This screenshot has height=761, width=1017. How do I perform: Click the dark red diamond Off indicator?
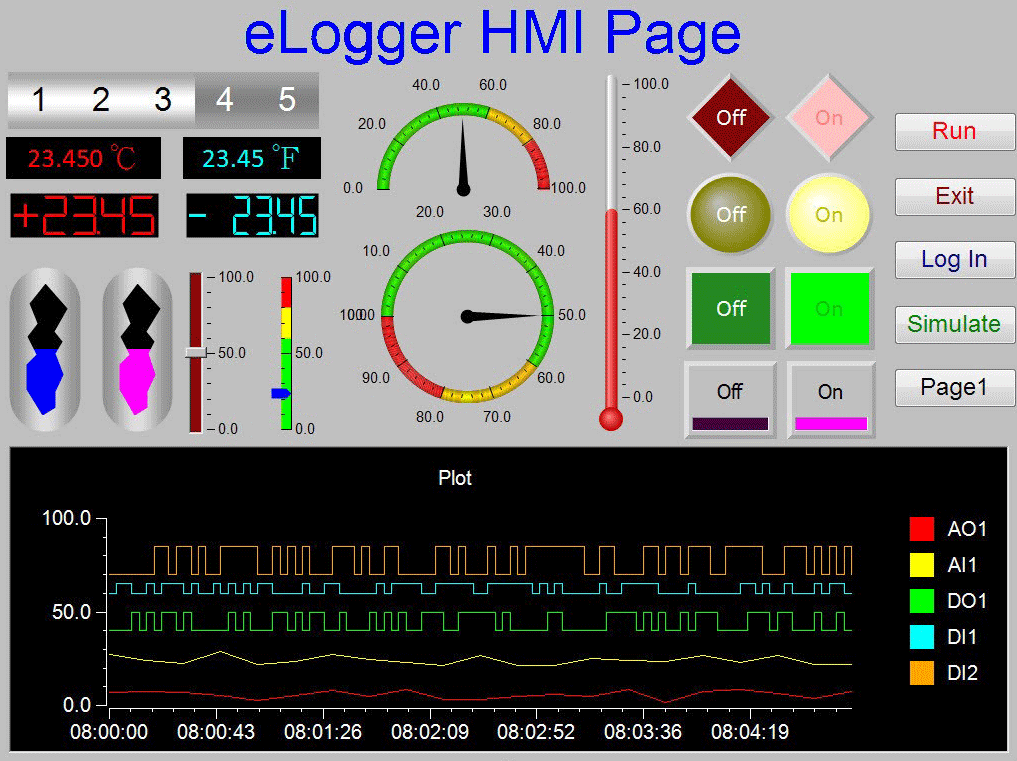(x=731, y=117)
